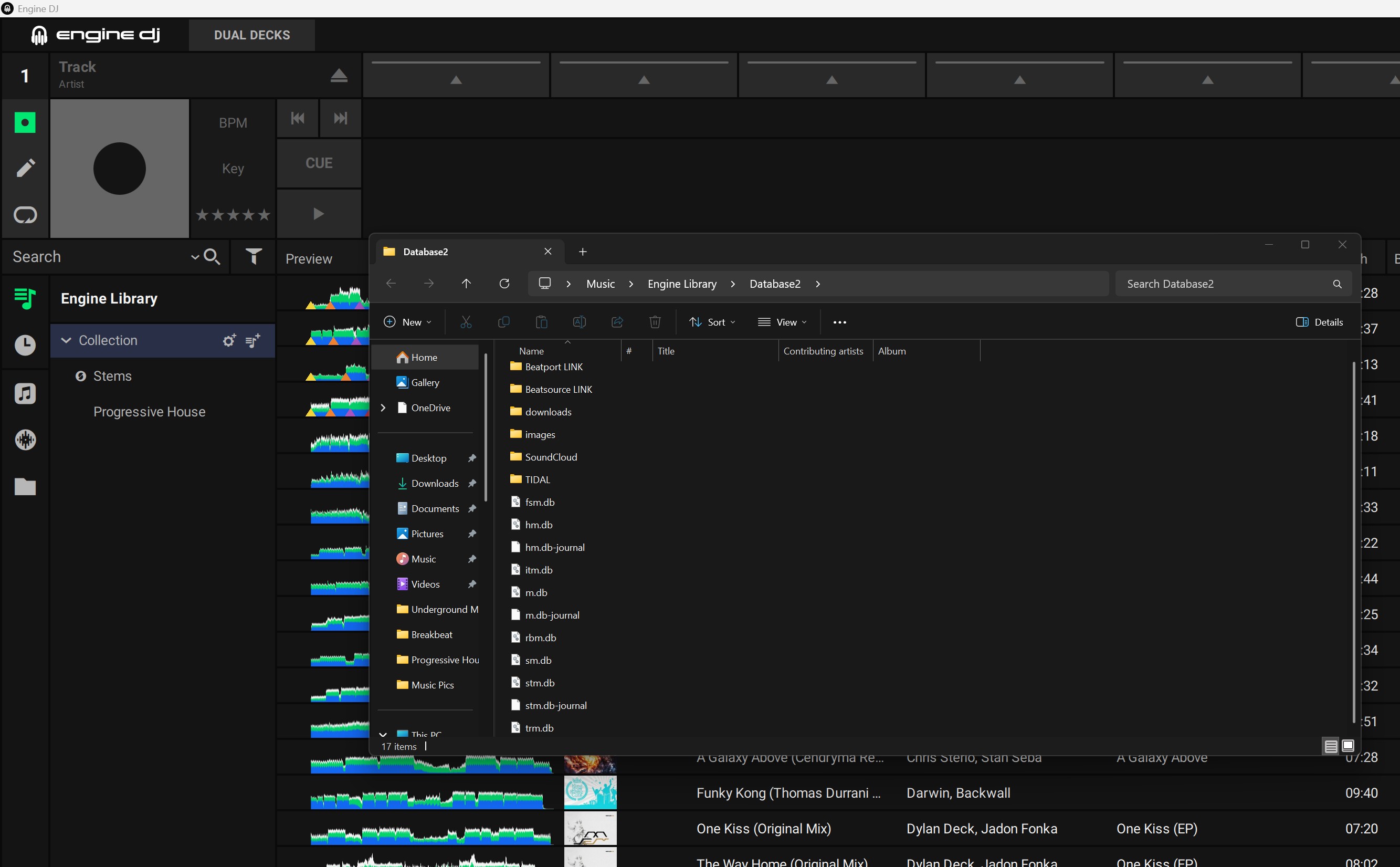Open the history clock sidebar icon
The image size is (1400, 867).
coord(25,345)
